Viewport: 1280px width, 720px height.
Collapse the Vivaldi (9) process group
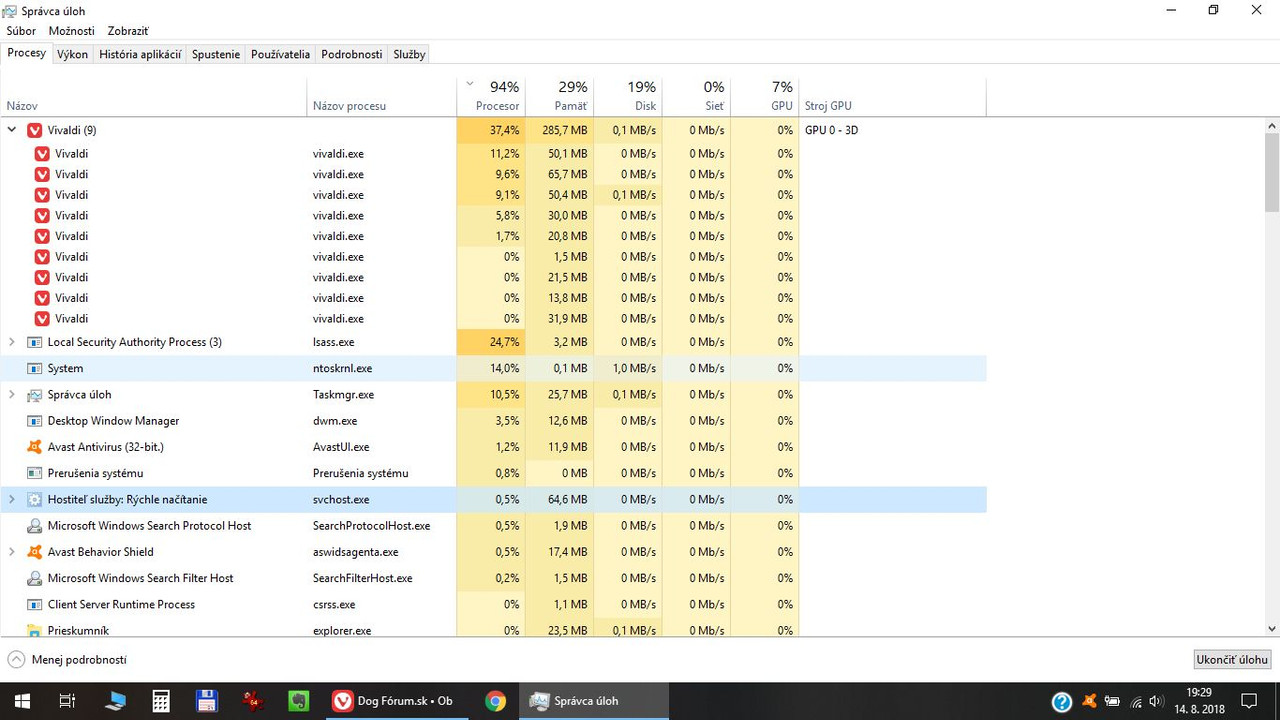tap(12, 130)
